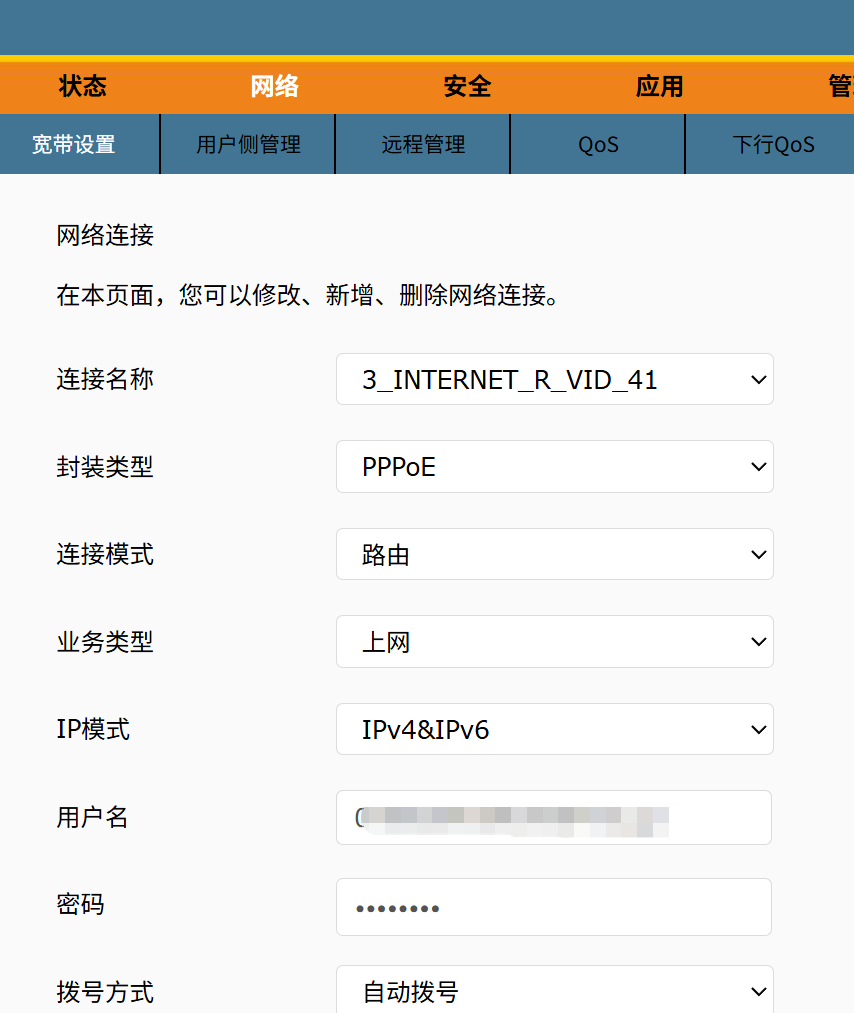Open the 远程管理 tab
The width and height of the screenshot is (854, 1013).
pyautogui.click(x=423, y=144)
